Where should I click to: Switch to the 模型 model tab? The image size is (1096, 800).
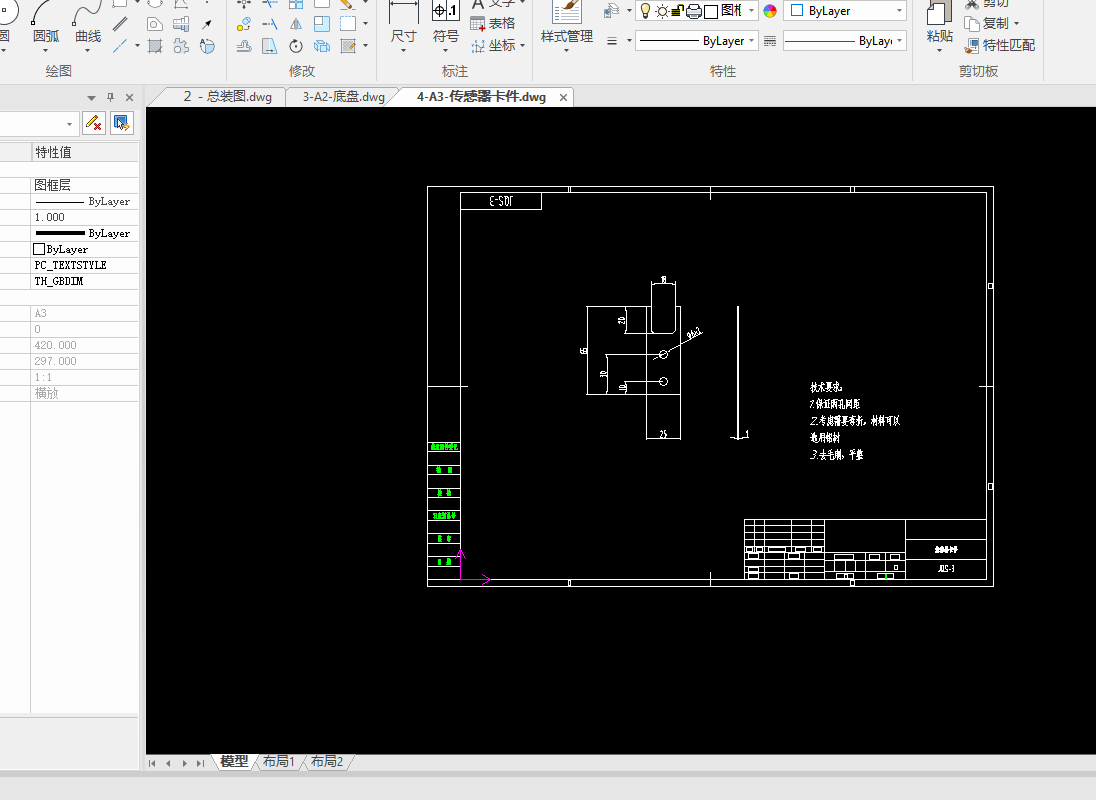click(x=234, y=762)
